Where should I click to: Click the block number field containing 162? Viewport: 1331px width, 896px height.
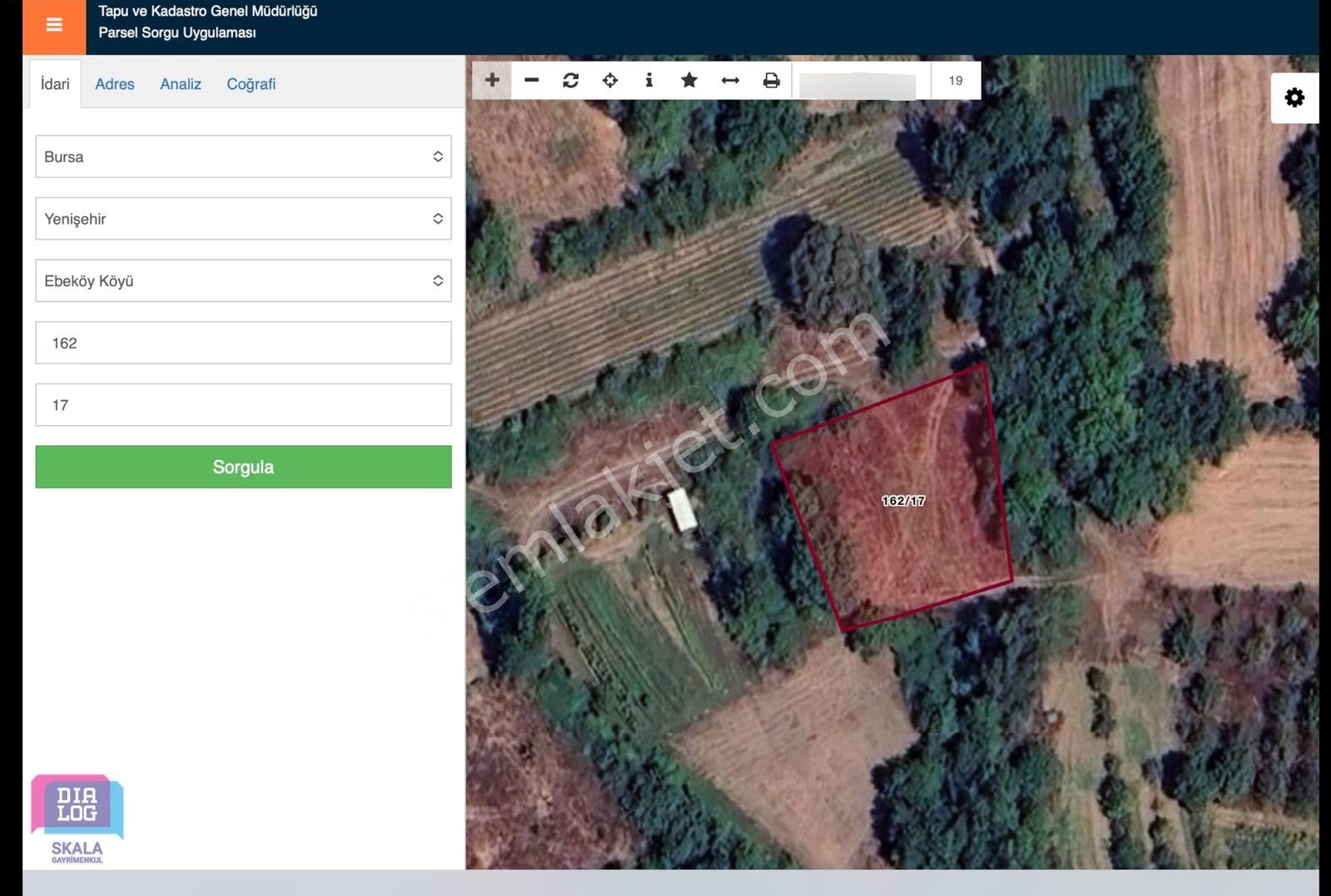[243, 343]
